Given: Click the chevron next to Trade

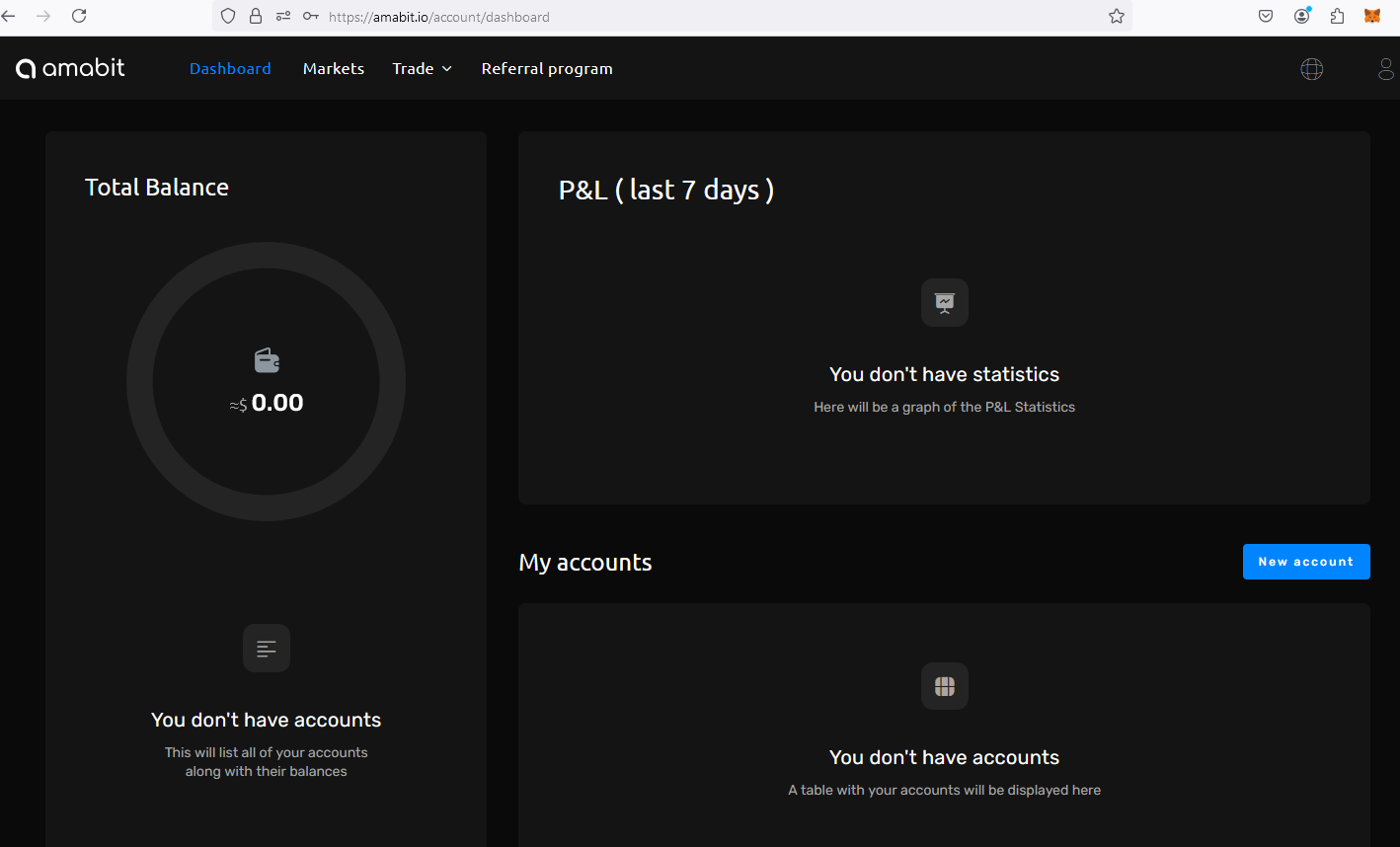Looking at the screenshot, I should 447,69.
